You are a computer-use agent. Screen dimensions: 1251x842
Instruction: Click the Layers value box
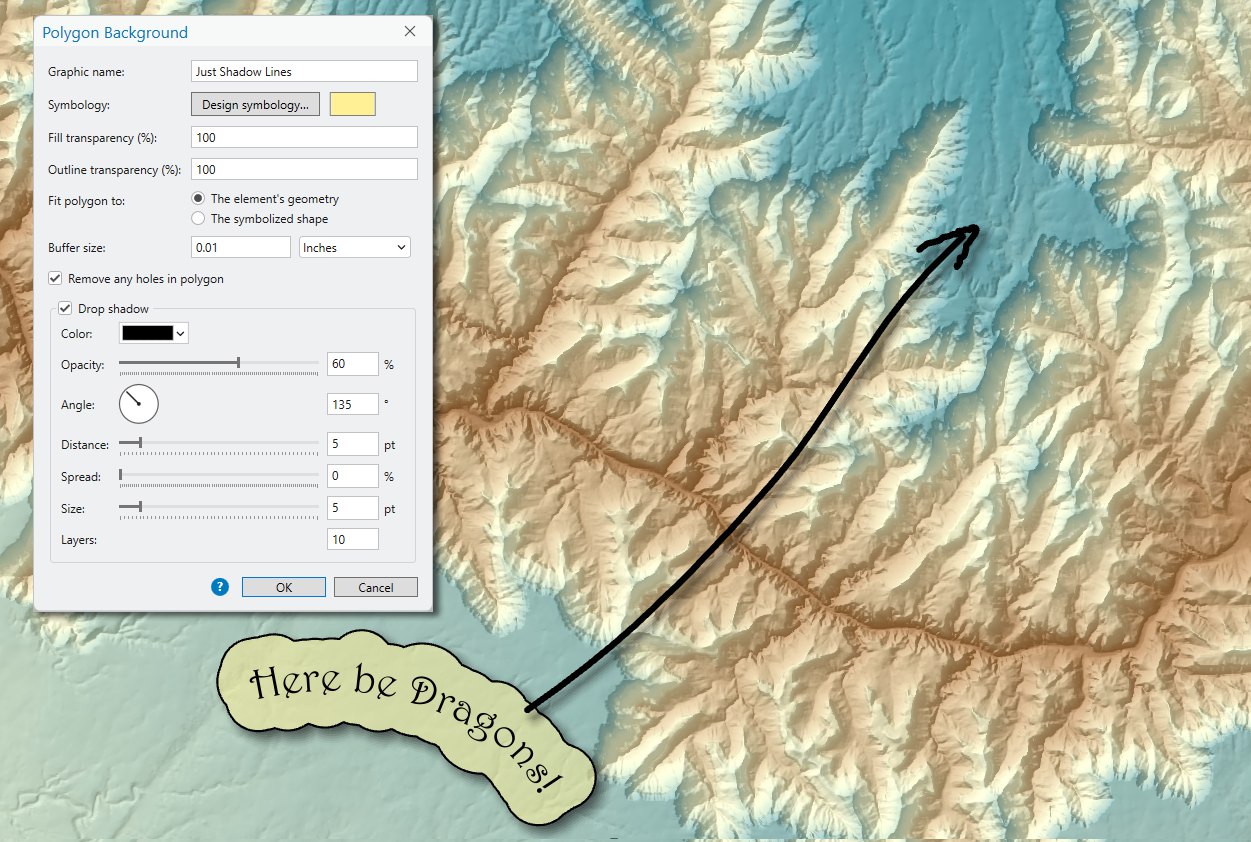[353, 539]
